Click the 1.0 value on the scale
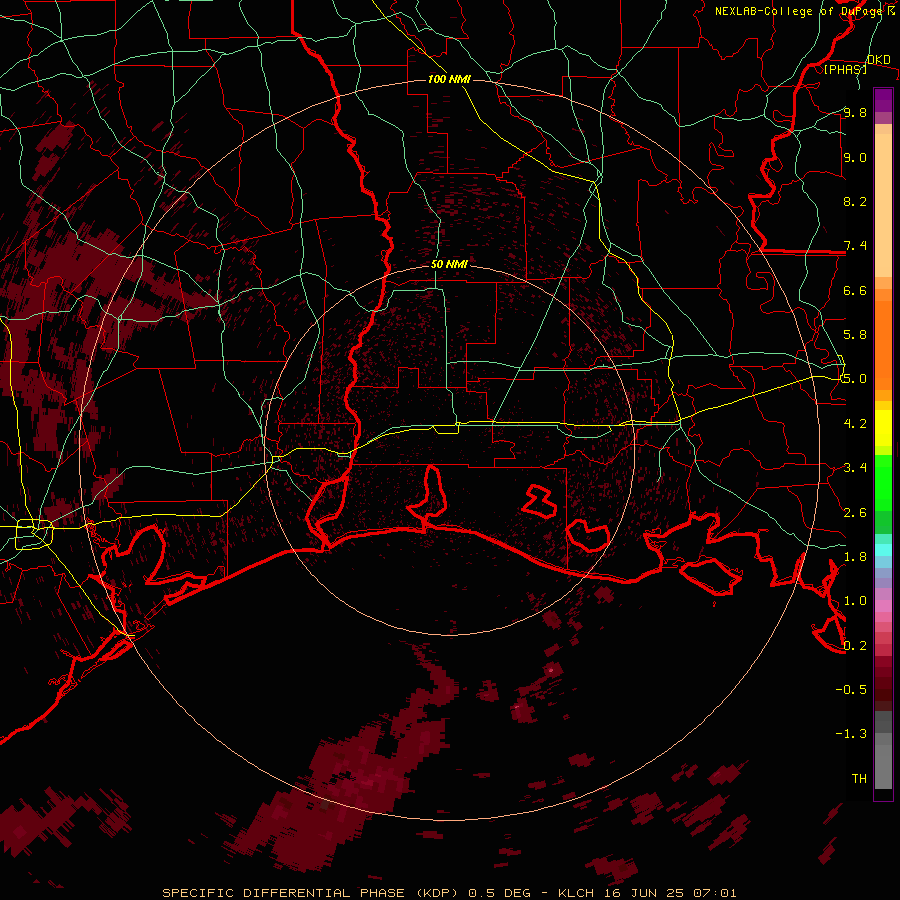Screen dimensions: 900x900 tap(855, 601)
